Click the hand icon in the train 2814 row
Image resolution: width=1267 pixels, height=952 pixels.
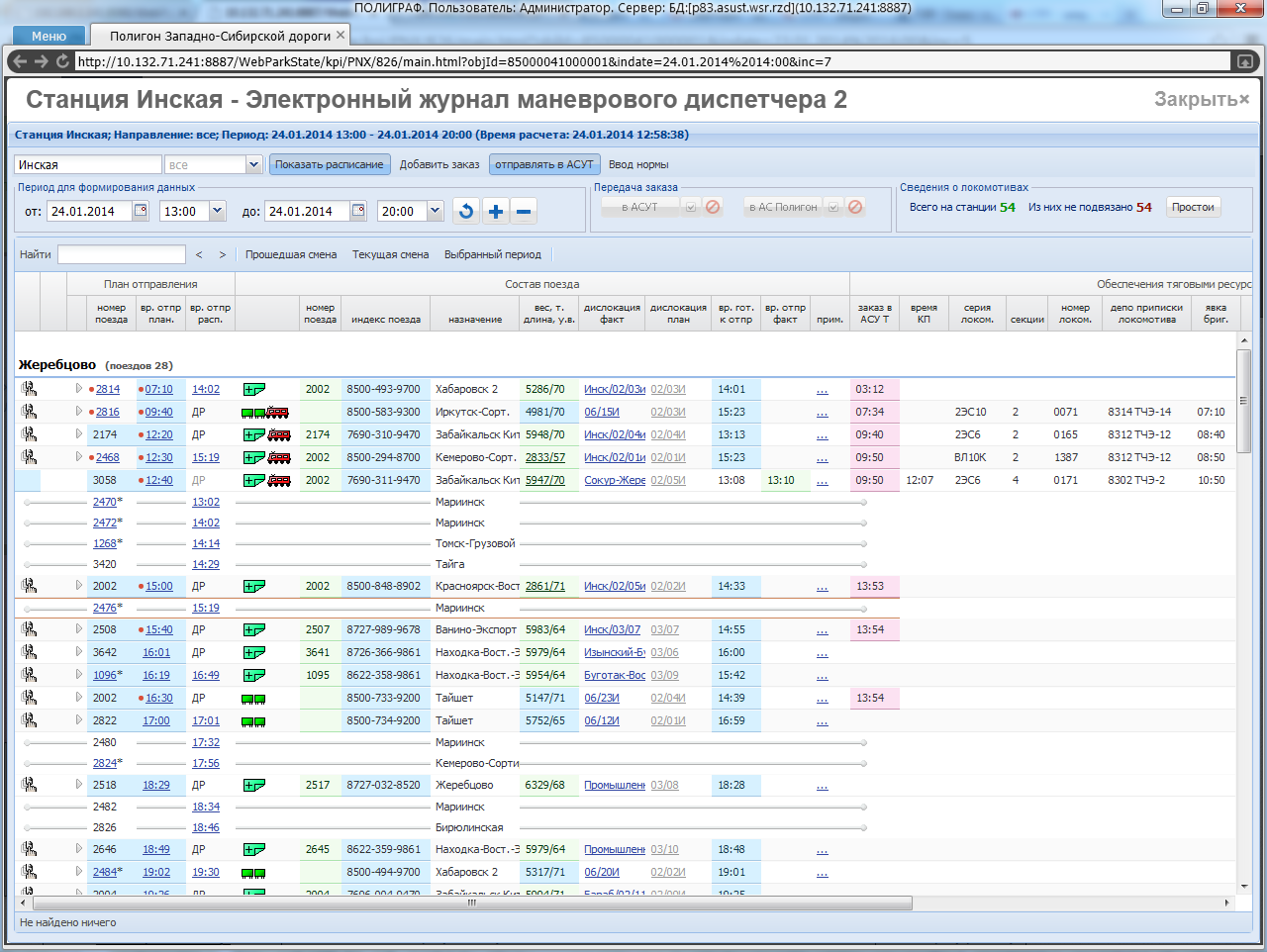click(29, 389)
